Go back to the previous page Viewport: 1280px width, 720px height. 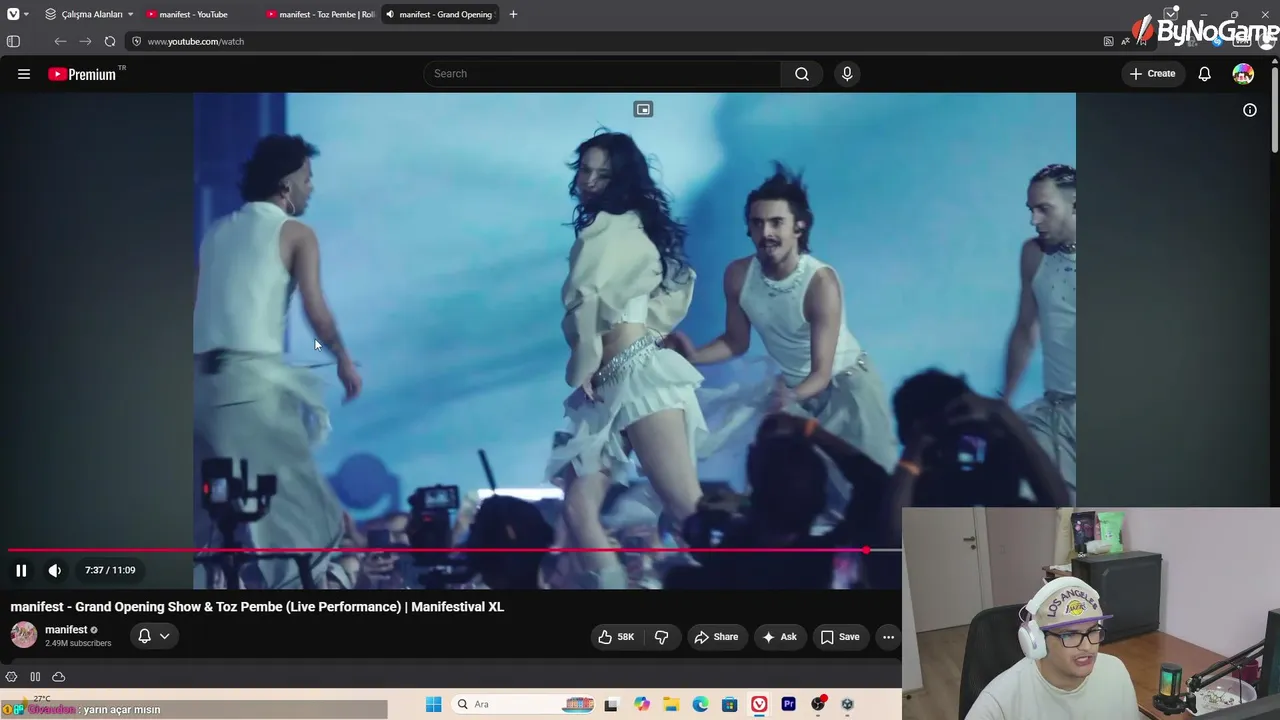(x=60, y=41)
